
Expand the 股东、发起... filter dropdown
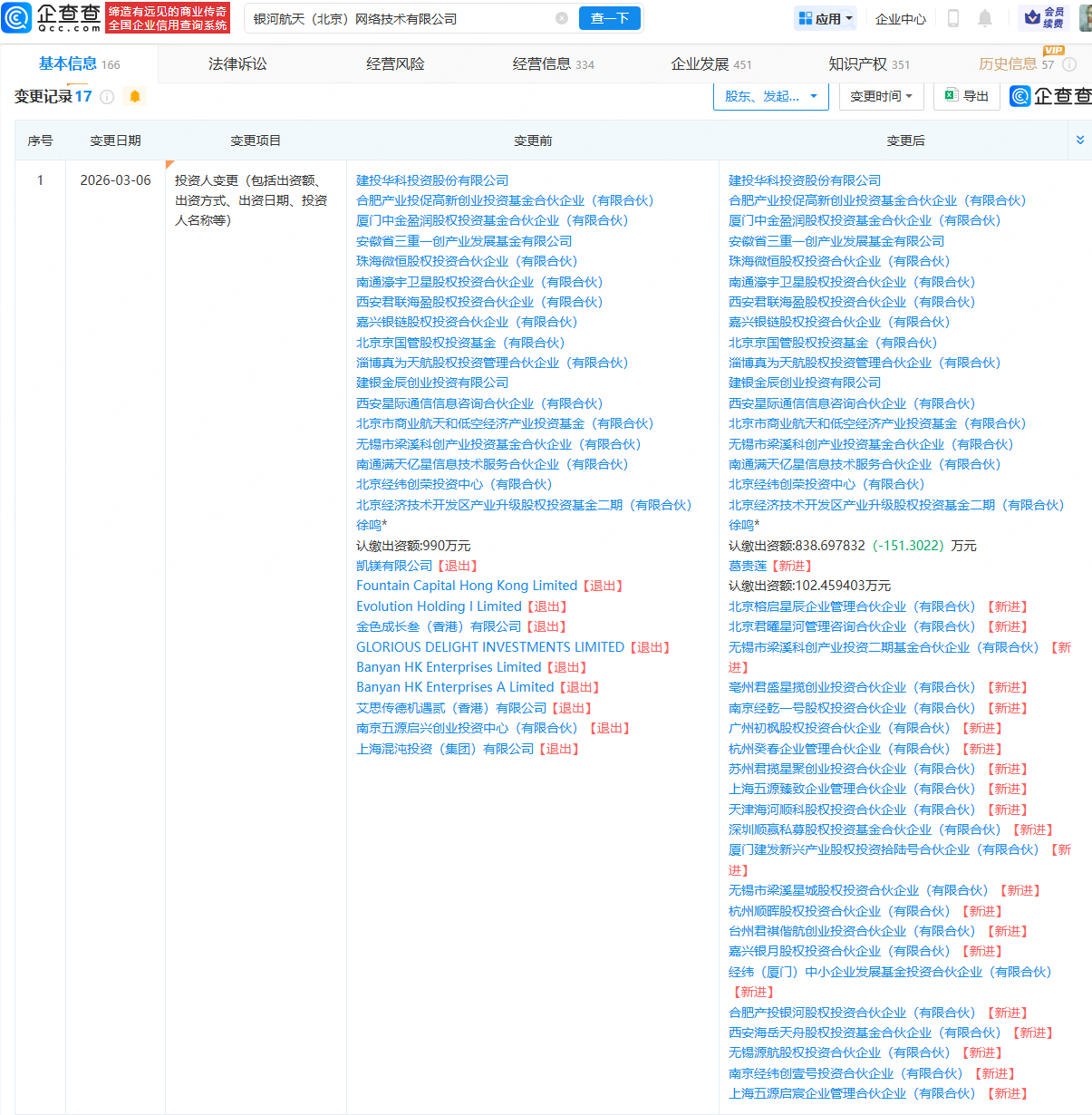(771, 96)
